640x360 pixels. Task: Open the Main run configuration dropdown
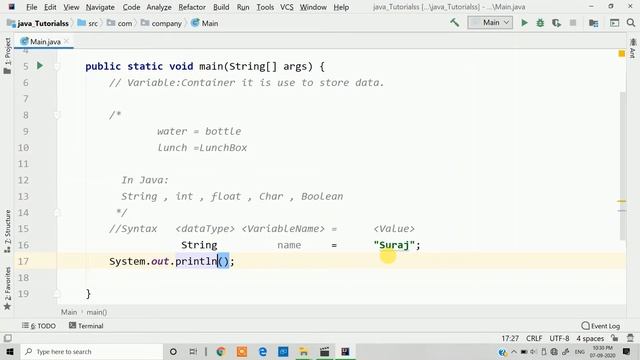(490, 23)
